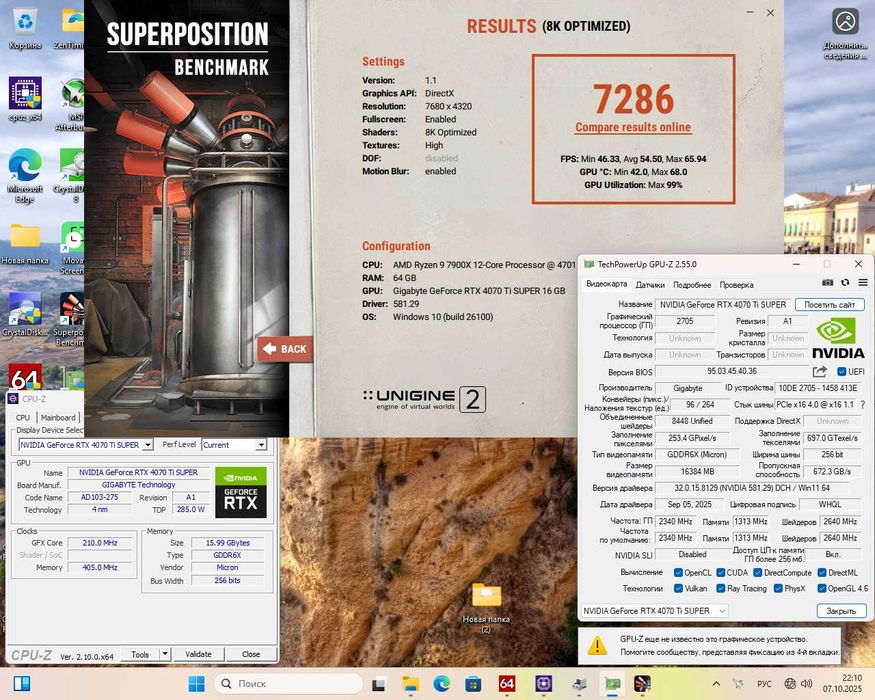875x700 pixels.
Task: Click the Compare results online link
Action: click(633, 127)
